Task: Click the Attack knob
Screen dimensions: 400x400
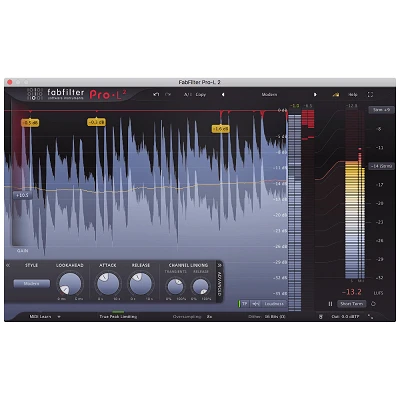Action: point(108,284)
